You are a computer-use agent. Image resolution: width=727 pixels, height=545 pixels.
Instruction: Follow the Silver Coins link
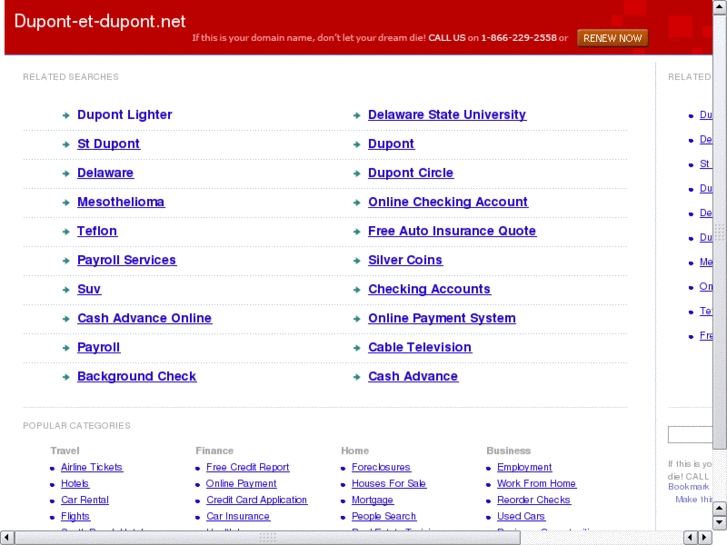point(405,260)
